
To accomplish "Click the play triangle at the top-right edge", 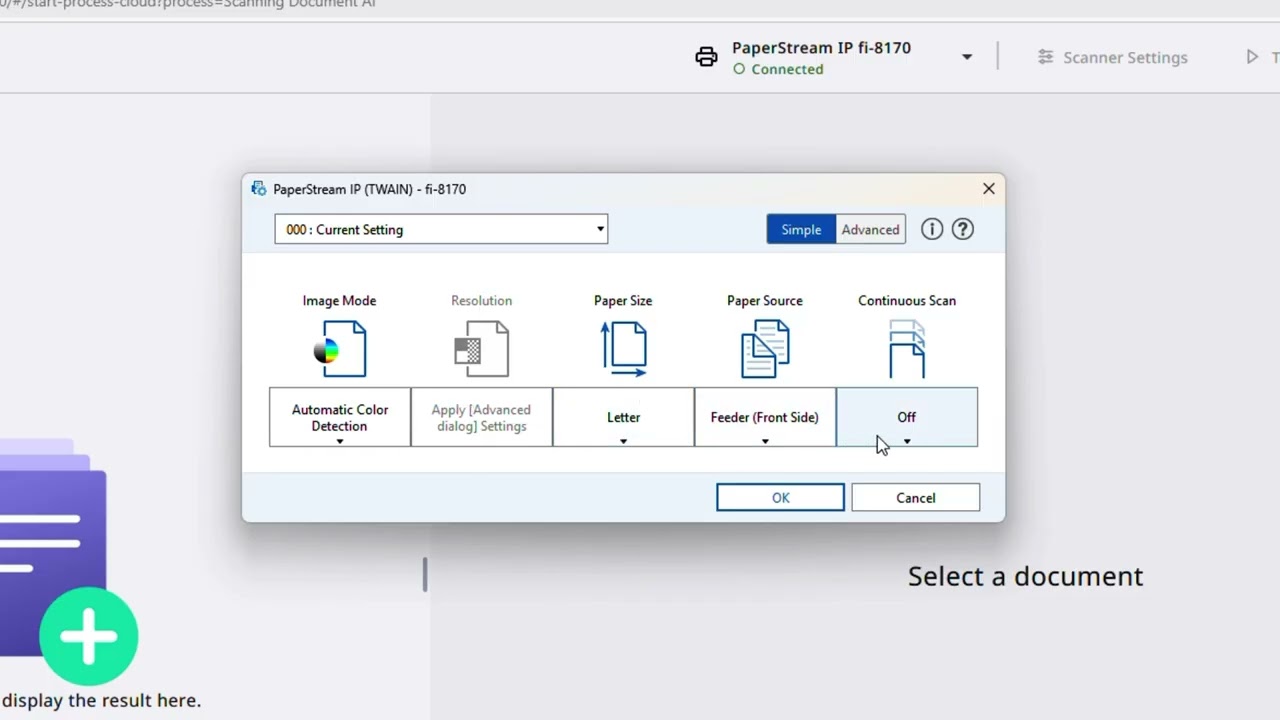I will [x=1252, y=57].
